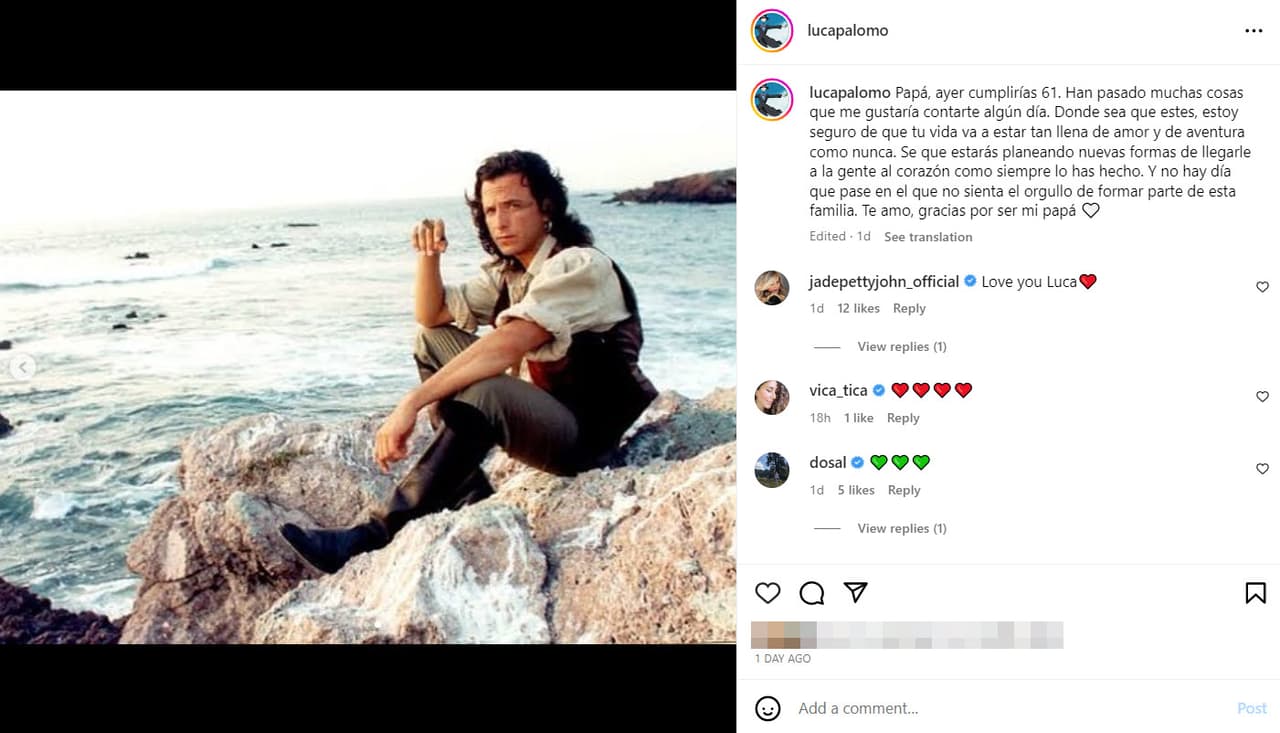This screenshot has height=733, width=1280.
Task: Like jadepettyjohn_official's comment with the heart icon
Action: (1262, 287)
